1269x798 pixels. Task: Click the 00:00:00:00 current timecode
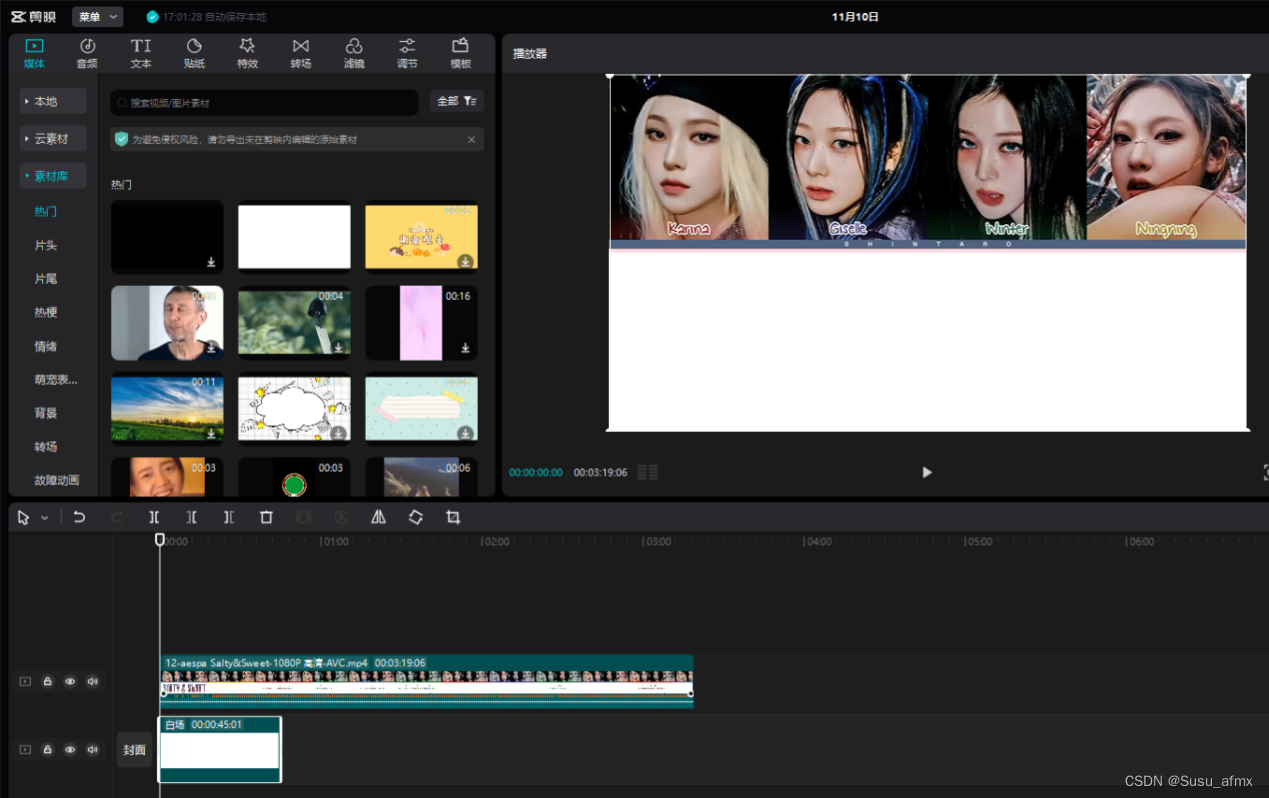coord(536,472)
